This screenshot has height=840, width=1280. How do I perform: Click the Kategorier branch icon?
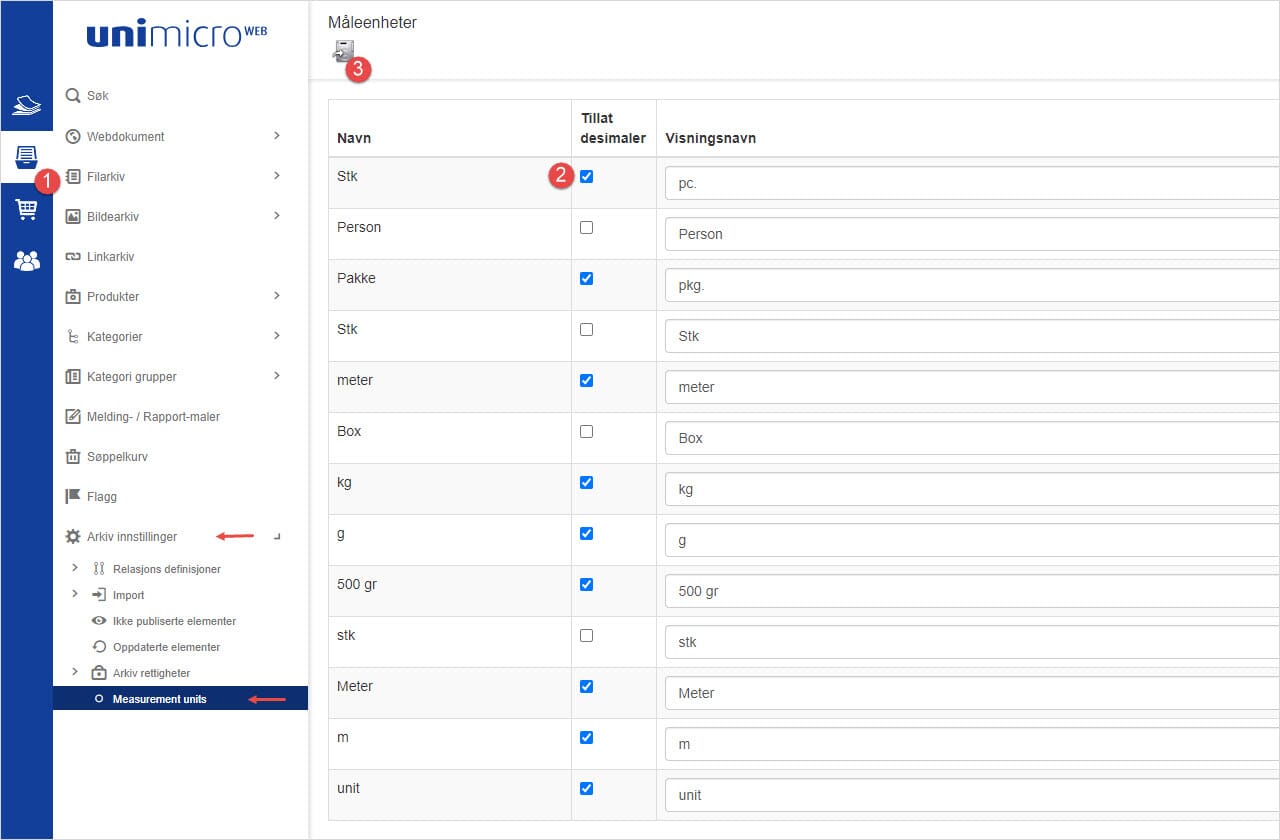click(72, 337)
